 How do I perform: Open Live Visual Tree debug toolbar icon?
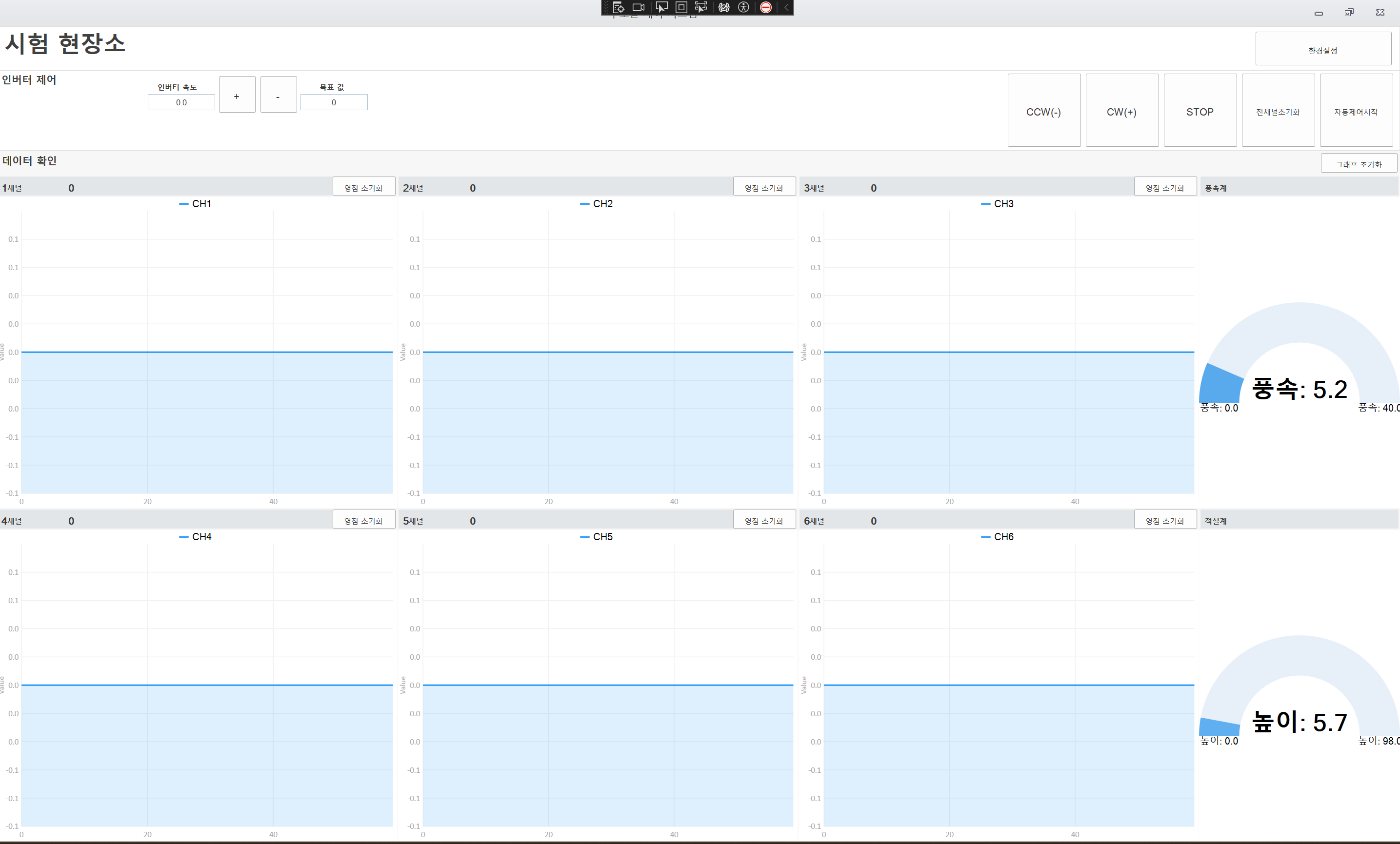click(x=619, y=7)
